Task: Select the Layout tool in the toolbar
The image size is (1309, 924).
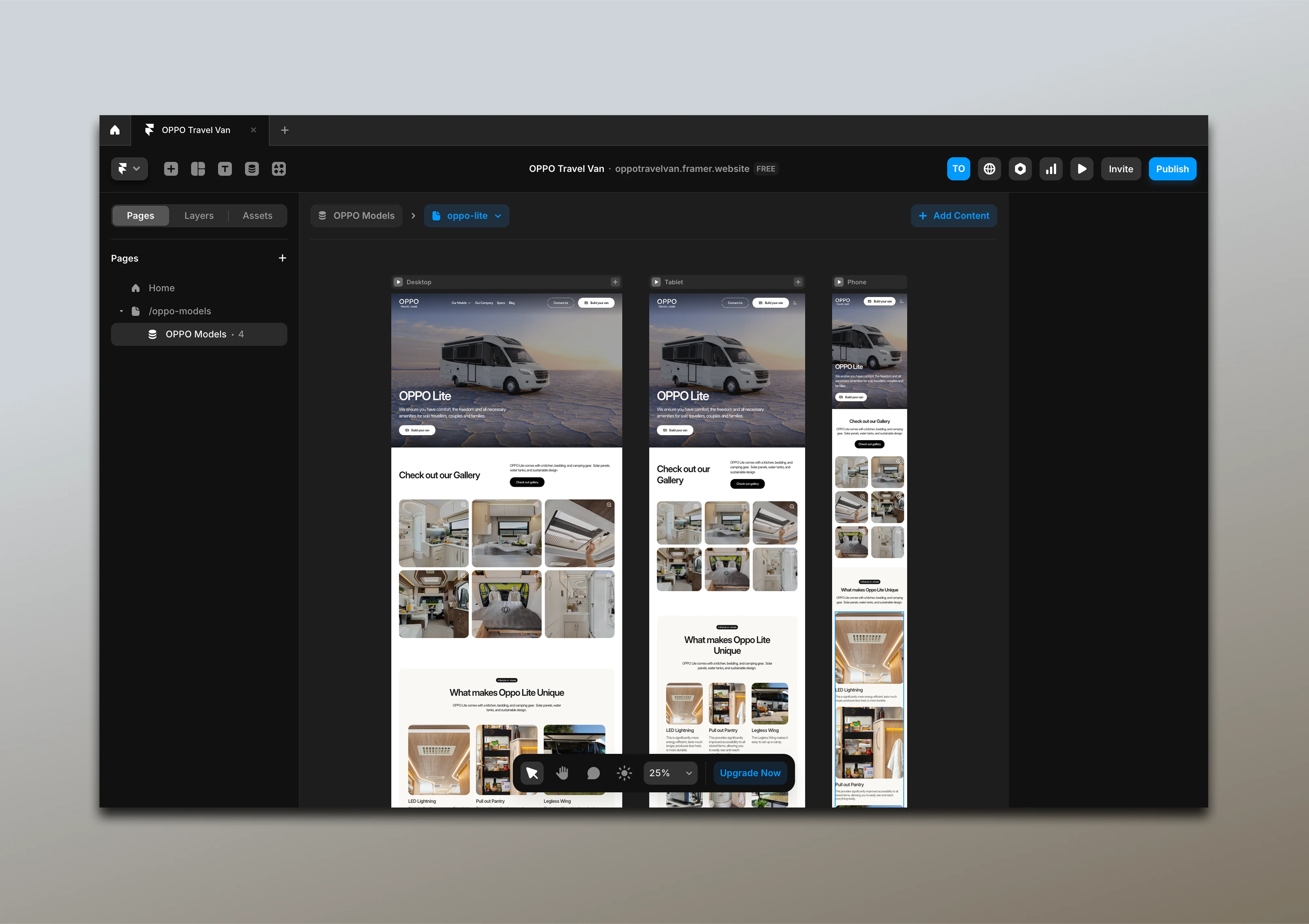Action: 198,169
